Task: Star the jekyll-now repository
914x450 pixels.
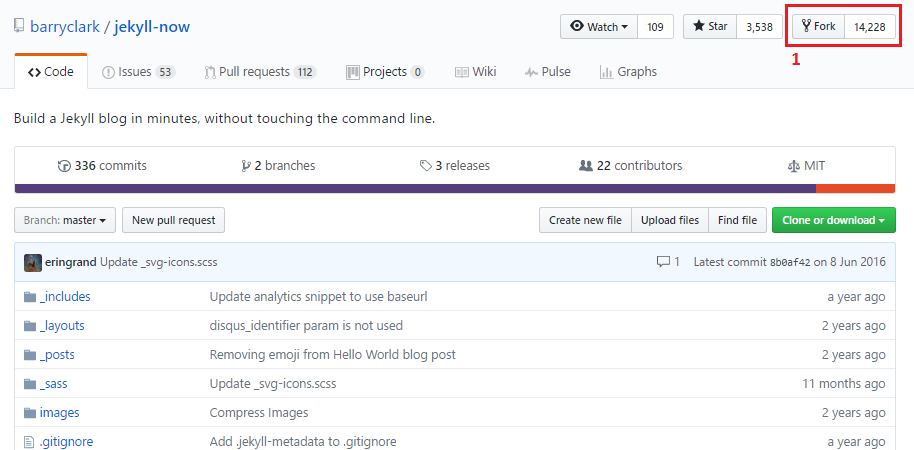Action: [x=710, y=27]
